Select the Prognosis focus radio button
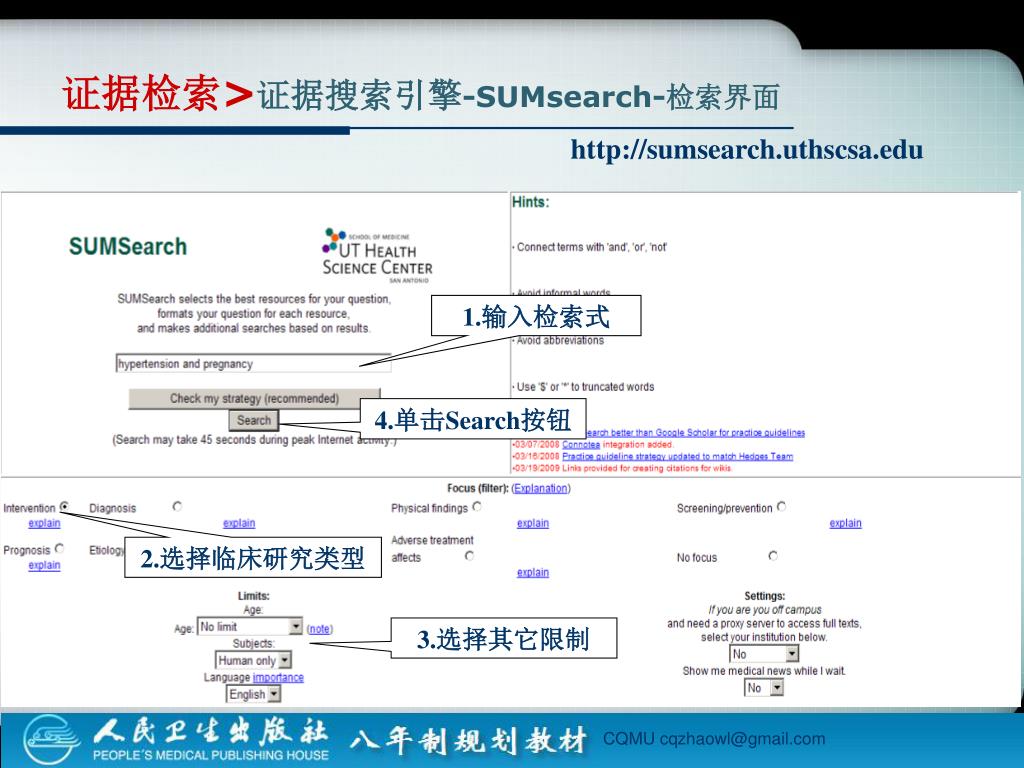Viewport: 1024px width, 768px height. 59,549
